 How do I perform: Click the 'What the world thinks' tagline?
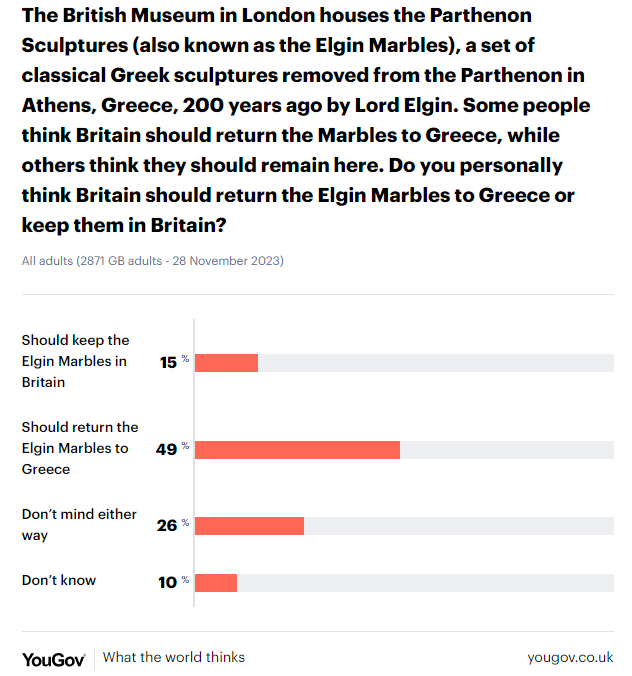tap(174, 658)
